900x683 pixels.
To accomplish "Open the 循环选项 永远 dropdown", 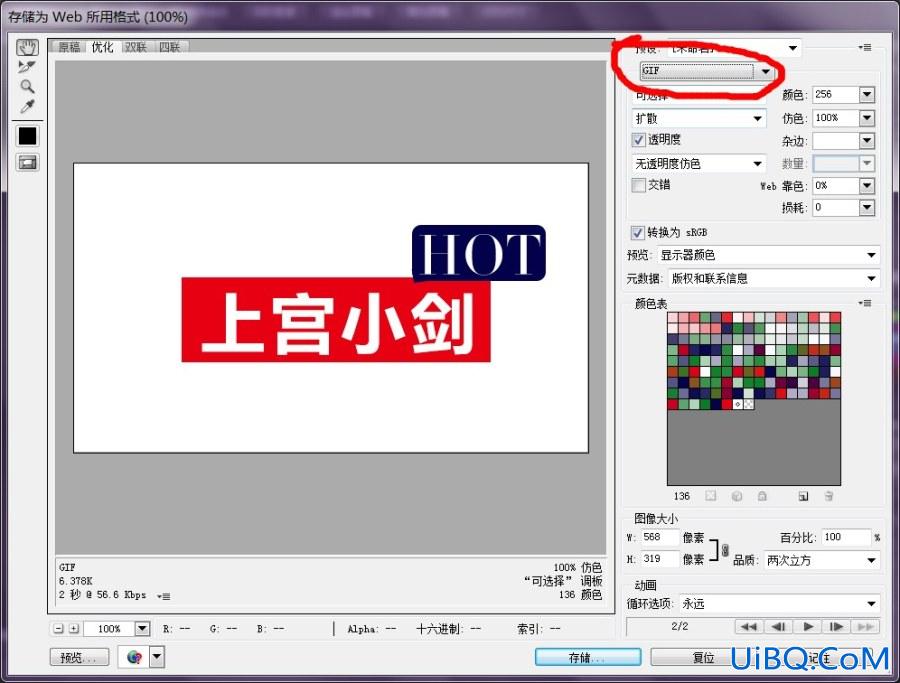I will click(779, 604).
